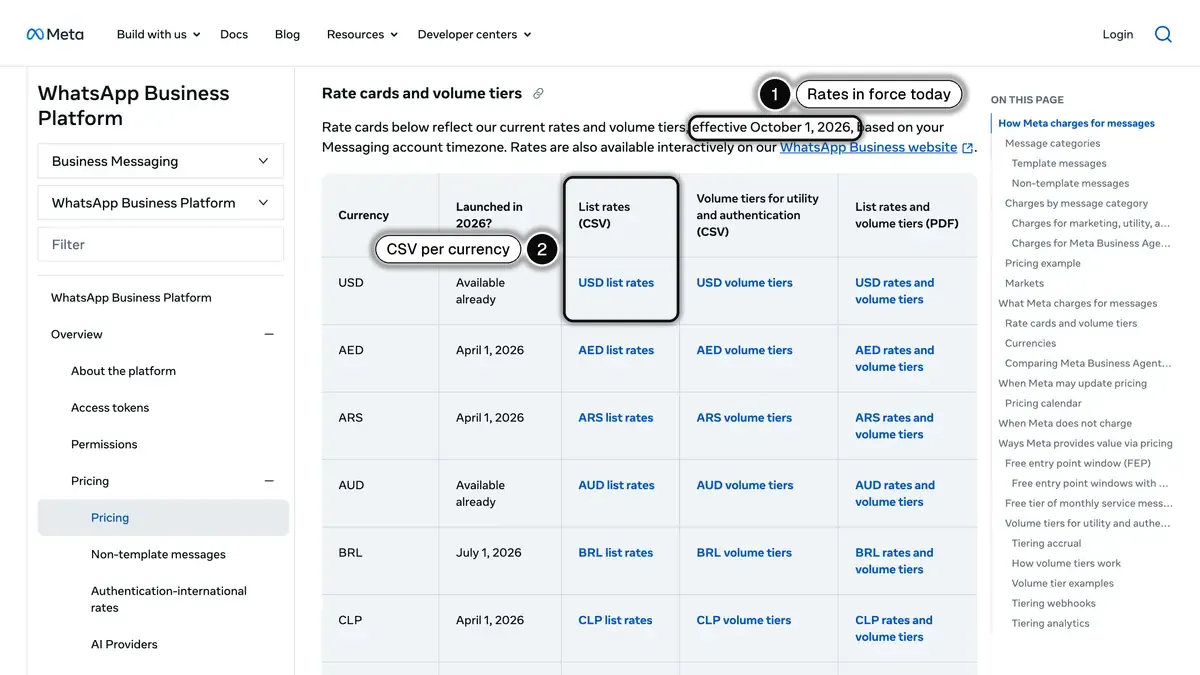Jump to Currencies section
1200x675 pixels.
1030,344
